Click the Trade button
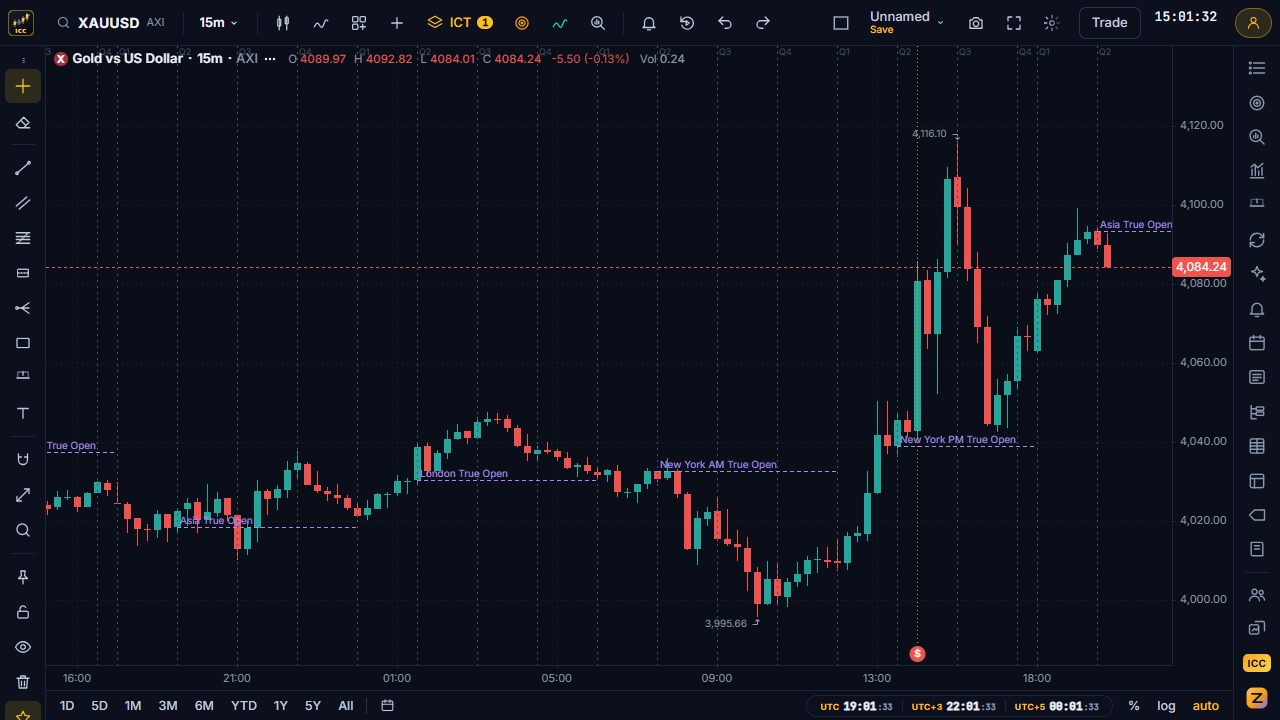Viewport: 1280px width, 720px height. click(x=1109, y=22)
